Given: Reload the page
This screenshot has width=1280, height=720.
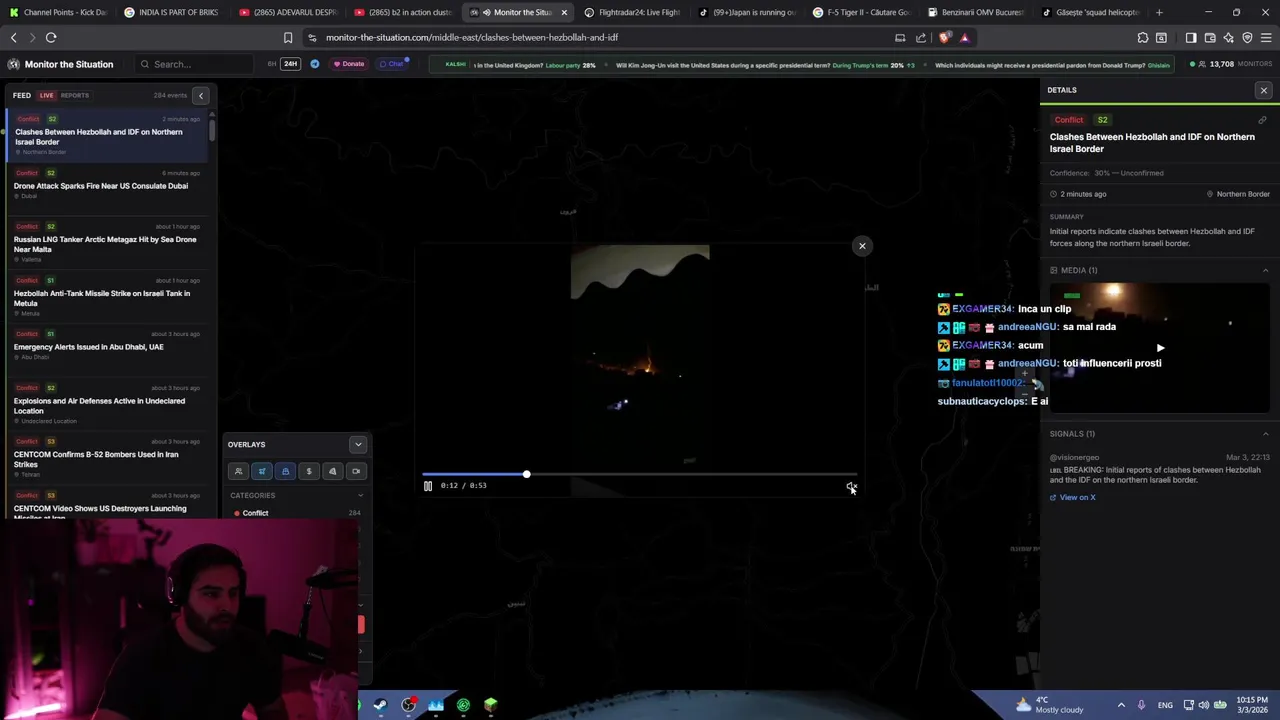Looking at the screenshot, I should 51,37.
